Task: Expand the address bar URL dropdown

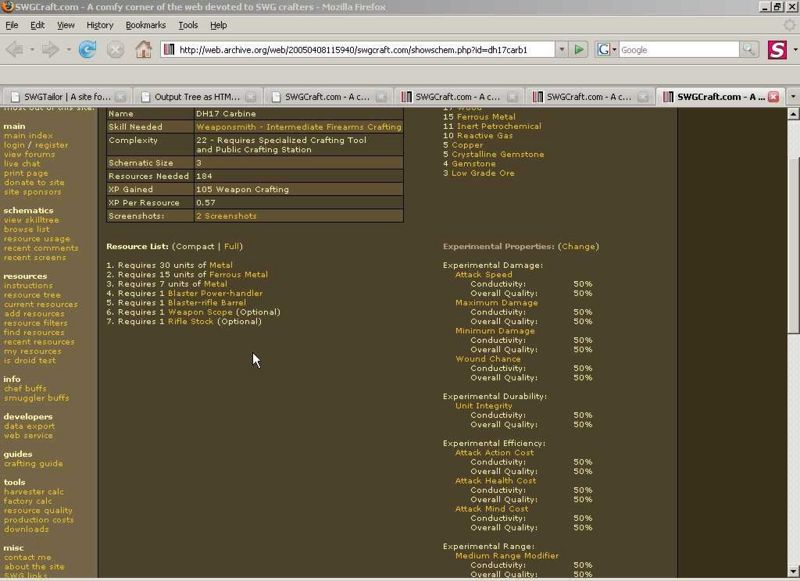Action: [561, 49]
